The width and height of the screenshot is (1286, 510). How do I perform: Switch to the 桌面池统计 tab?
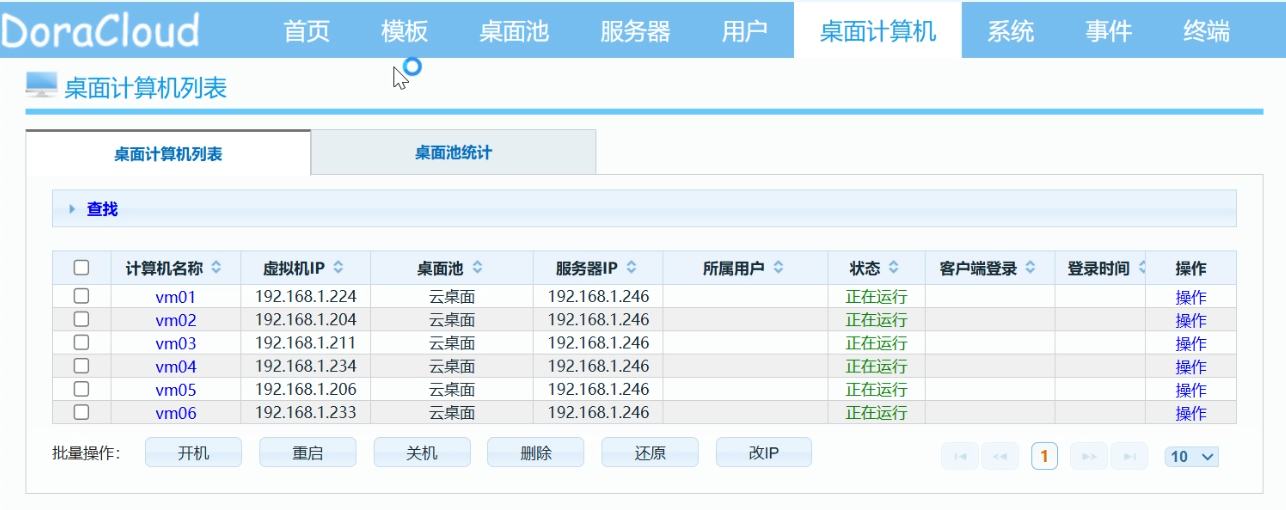pos(453,154)
